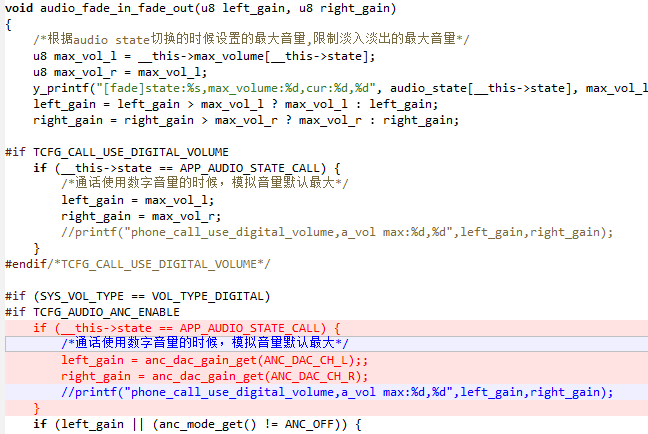
Task: Click the red highlighted 'if (__this->state == APP_AUDIO_STATE_CALL)' line
Action: (187, 328)
